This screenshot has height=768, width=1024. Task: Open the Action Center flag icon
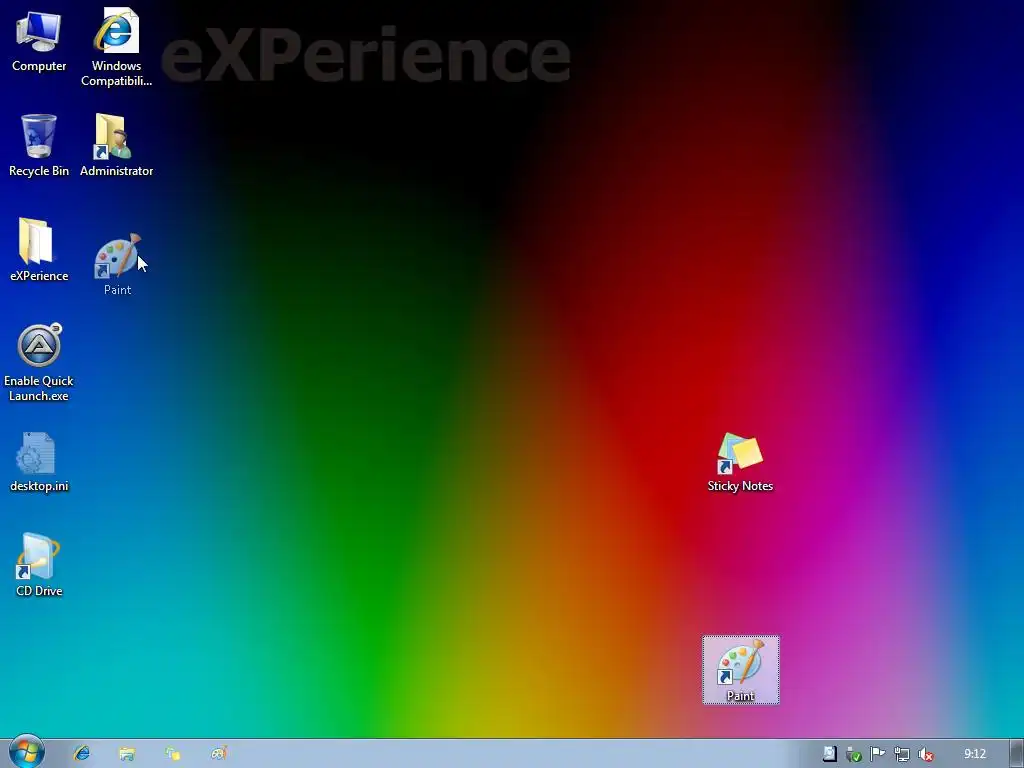point(878,754)
